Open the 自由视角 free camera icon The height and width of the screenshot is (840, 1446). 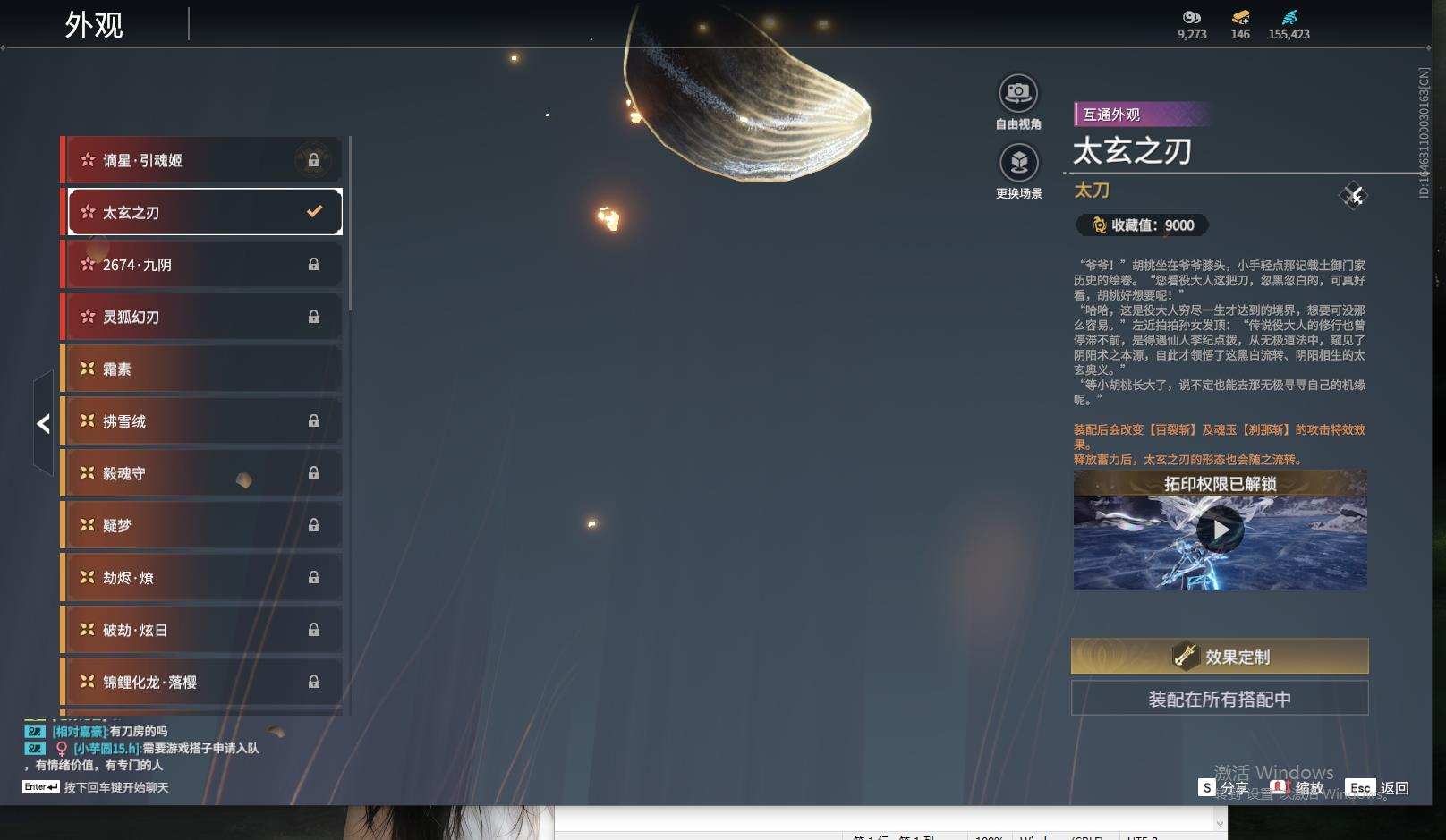click(x=1018, y=93)
